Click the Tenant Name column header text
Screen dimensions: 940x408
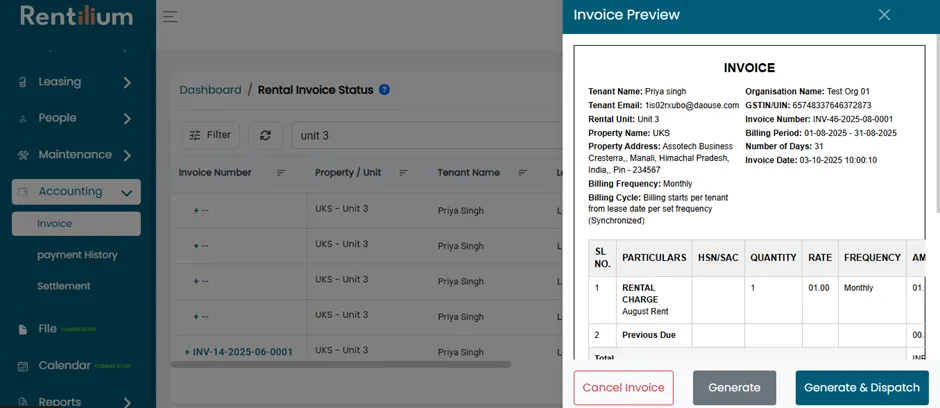[468, 173]
